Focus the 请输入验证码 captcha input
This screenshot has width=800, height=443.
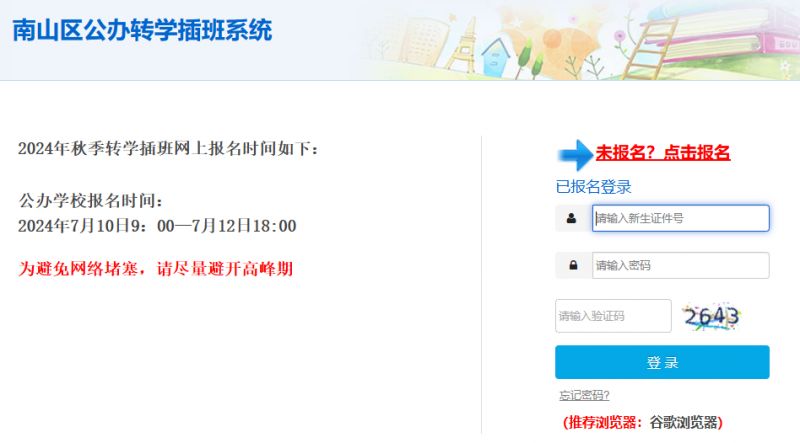click(x=613, y=316)
